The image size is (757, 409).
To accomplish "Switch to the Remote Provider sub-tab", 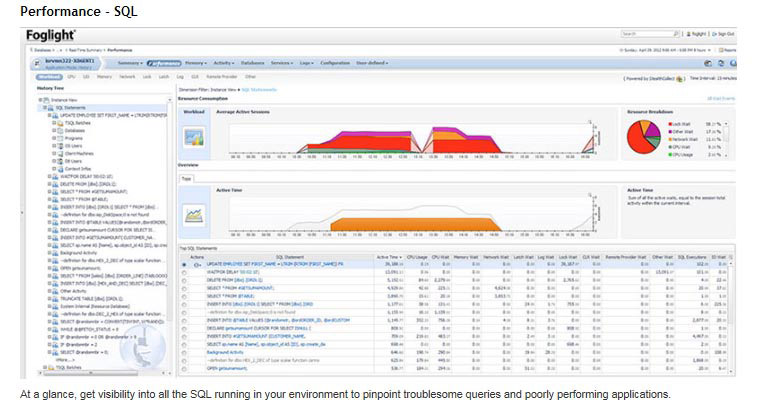I will [222, 77].
